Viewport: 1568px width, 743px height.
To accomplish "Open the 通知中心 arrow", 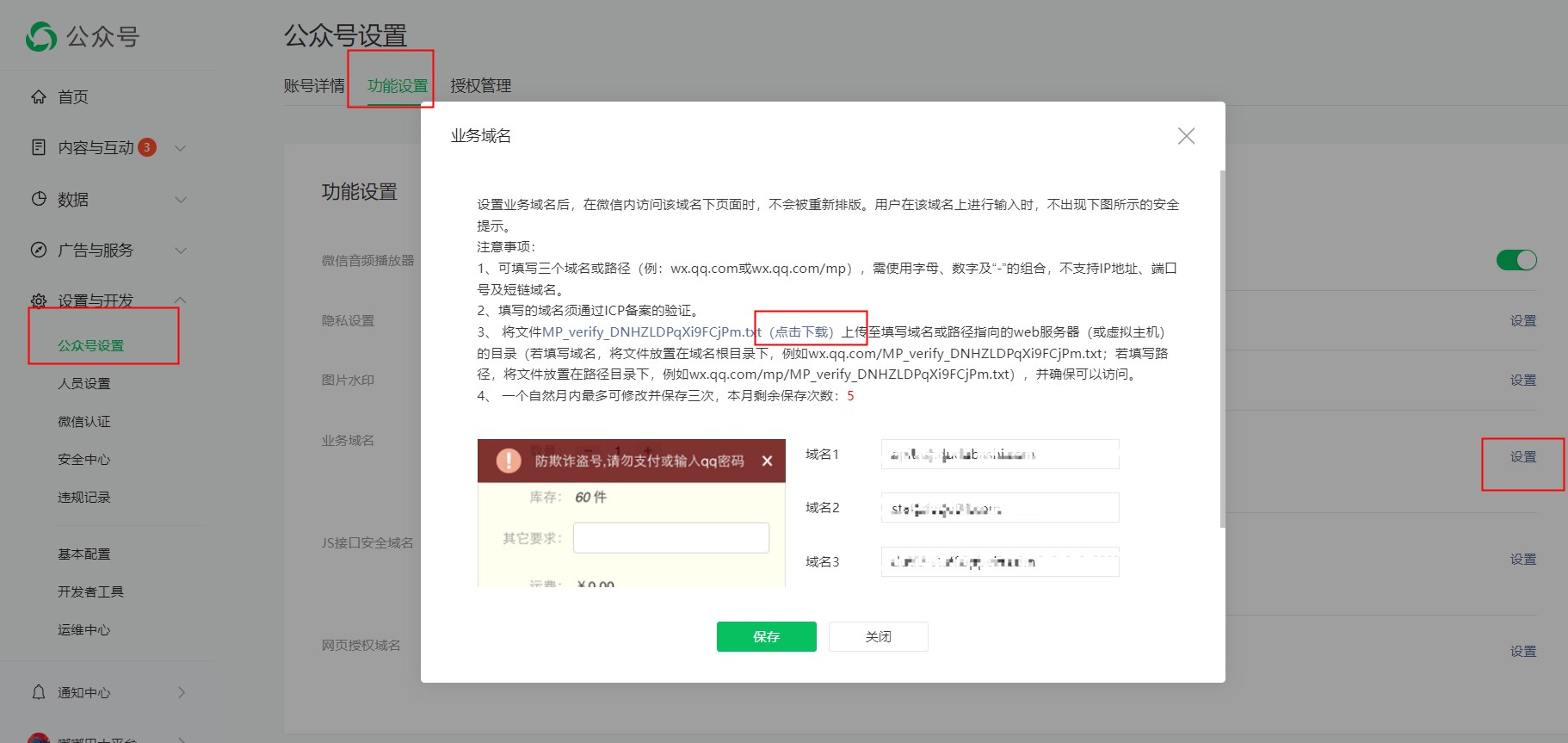I will tap(182, 692).
